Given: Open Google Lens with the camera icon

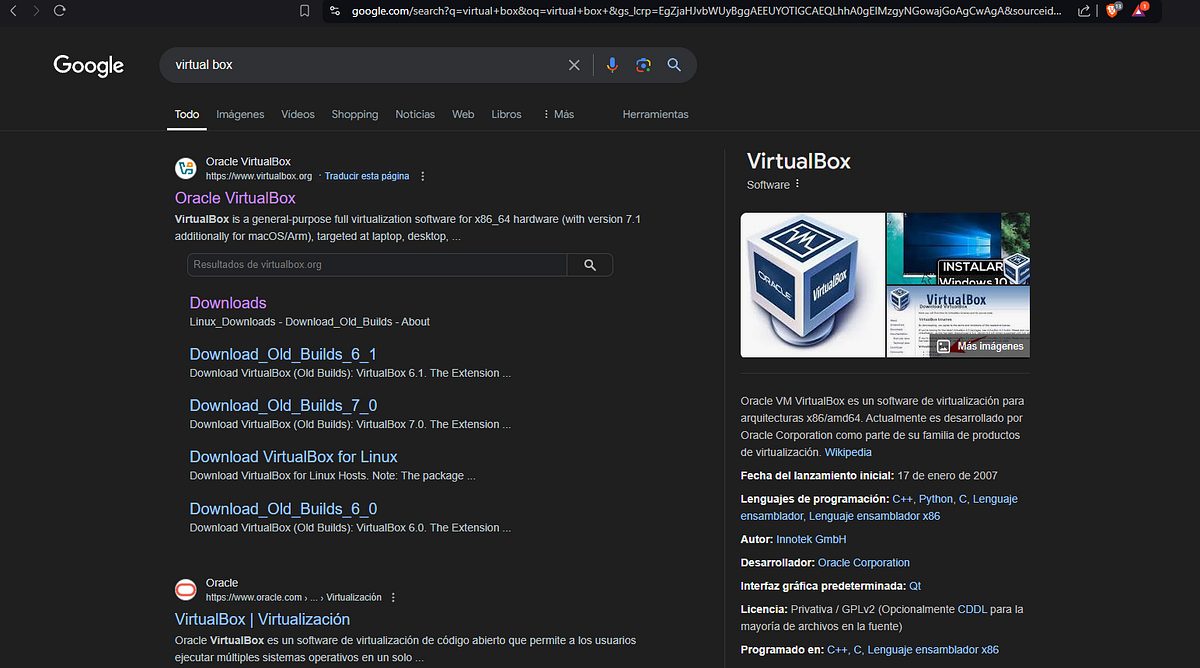Looking at the screenshot, I should pyautogui.click(x=642, y=64).
